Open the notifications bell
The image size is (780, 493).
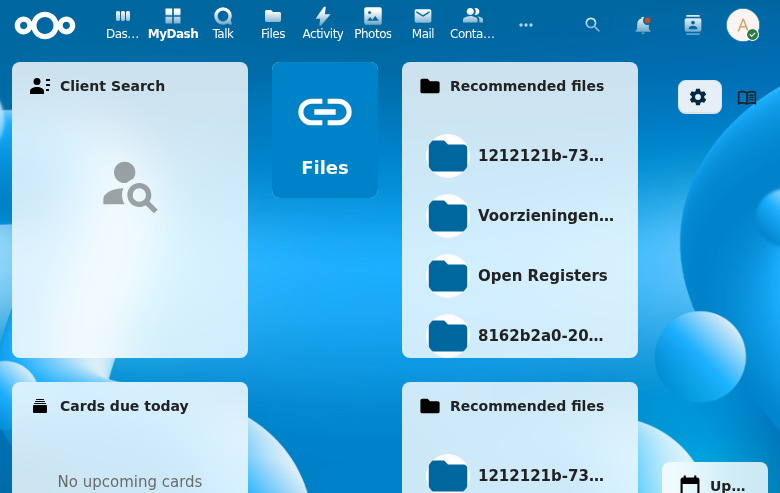coord(643,25)
